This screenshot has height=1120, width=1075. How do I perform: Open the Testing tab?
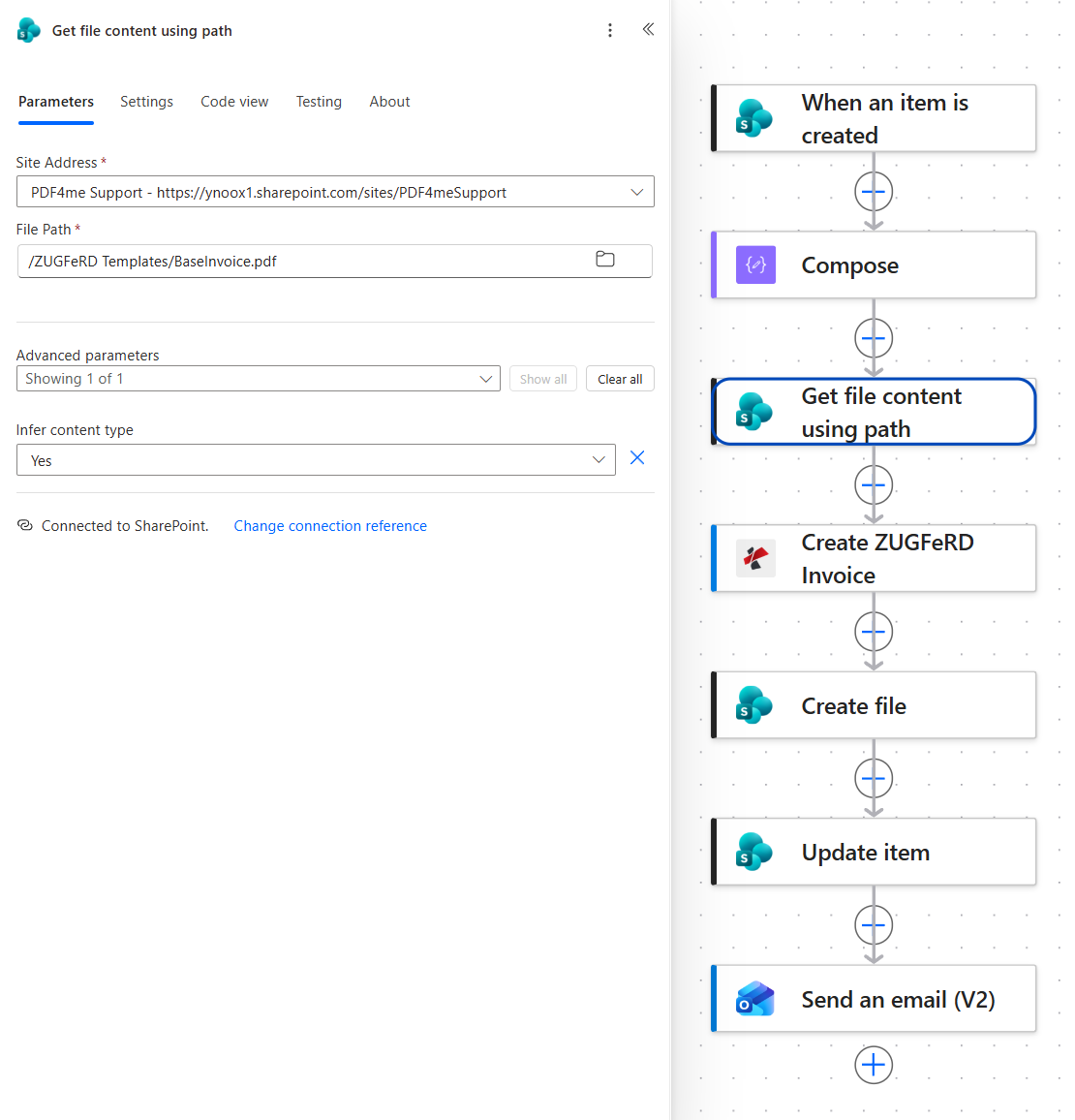tap(319, 102)
